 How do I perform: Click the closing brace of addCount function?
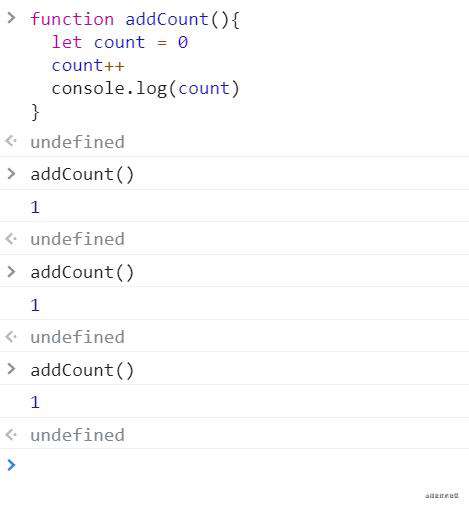tap(35, 112)
